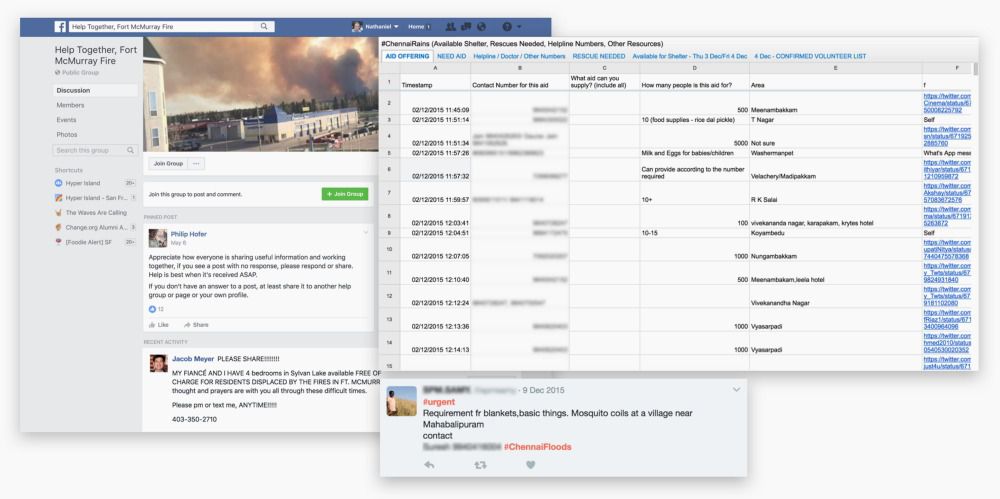
Task: Click the Facebook logo icon
Action: point(61,27)
